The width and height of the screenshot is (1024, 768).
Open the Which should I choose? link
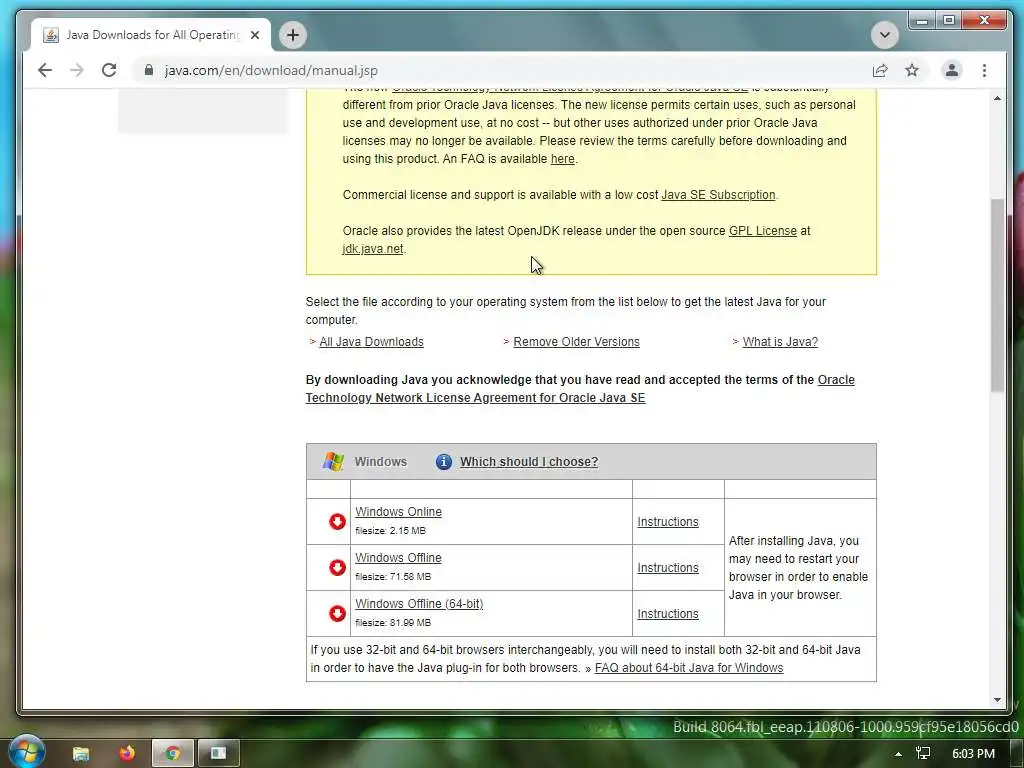tap(529, 462)
